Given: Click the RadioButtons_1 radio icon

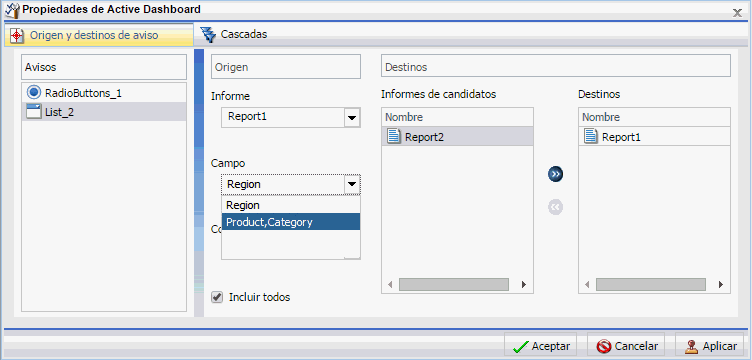Looking at the screenshot, I should coord(34,93).
